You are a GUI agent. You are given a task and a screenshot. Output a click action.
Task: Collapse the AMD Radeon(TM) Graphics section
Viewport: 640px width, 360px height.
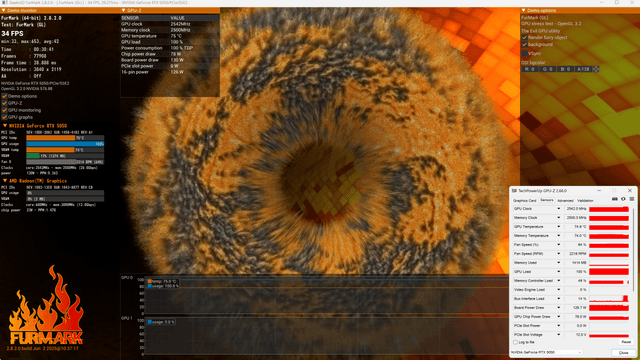(4, 181)
